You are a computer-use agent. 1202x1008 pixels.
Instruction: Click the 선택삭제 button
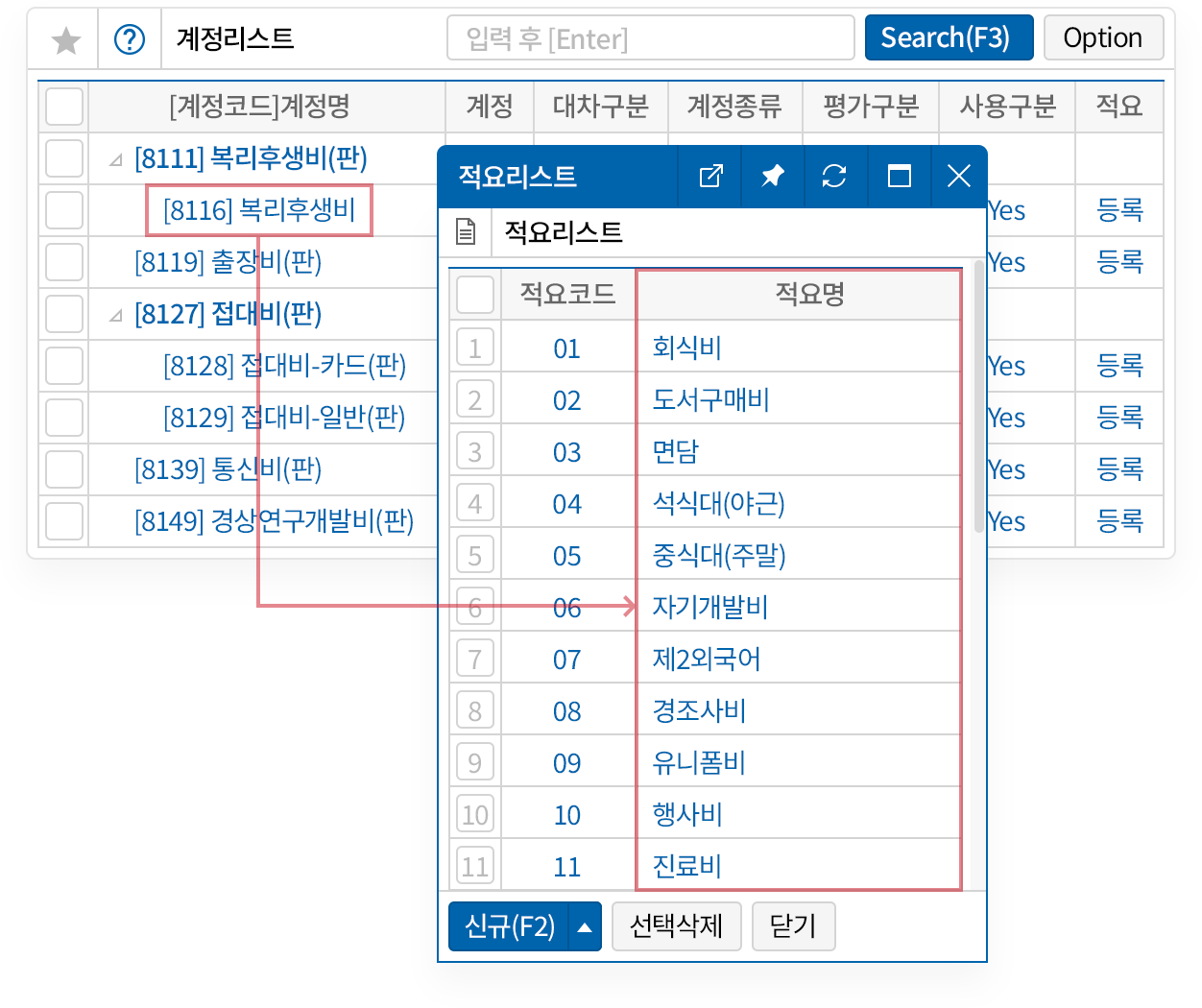tap(677, 926)
